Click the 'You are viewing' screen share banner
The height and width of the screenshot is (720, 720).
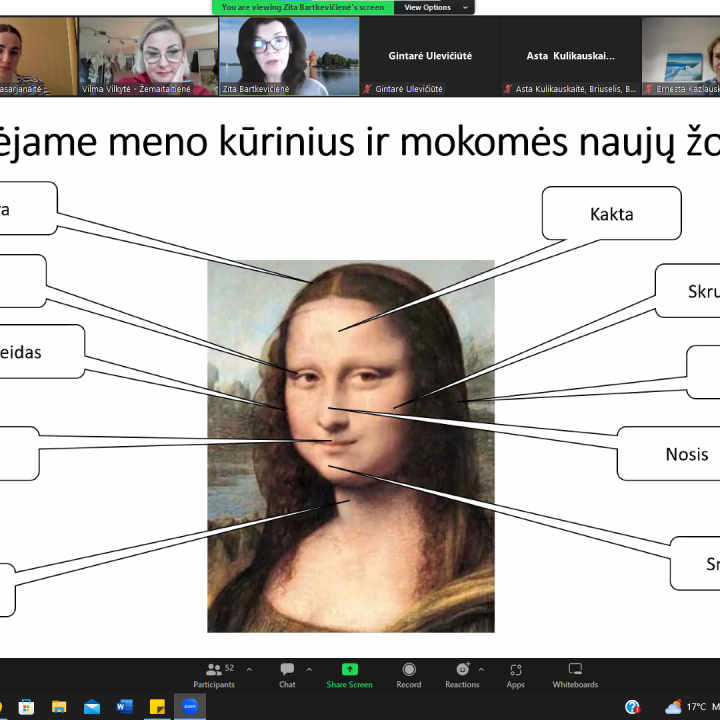[x=303, y=7]
